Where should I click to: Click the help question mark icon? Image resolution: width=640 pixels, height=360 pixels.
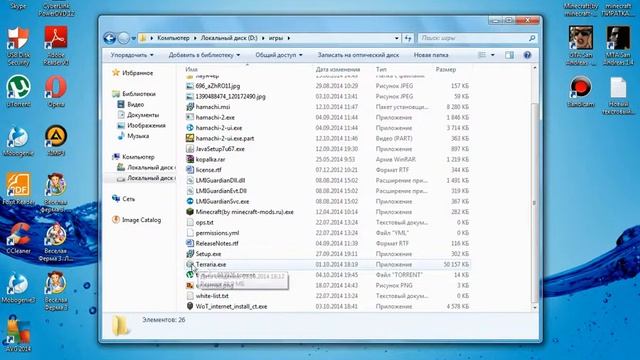pyautogui.click(x=527, y=55)
